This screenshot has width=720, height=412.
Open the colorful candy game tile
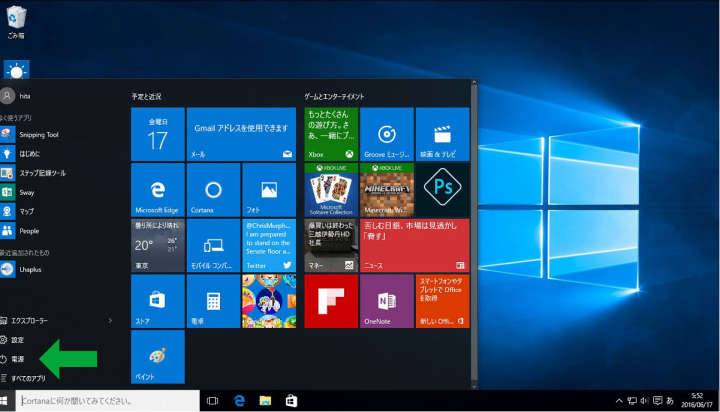(x=269, y=301)
